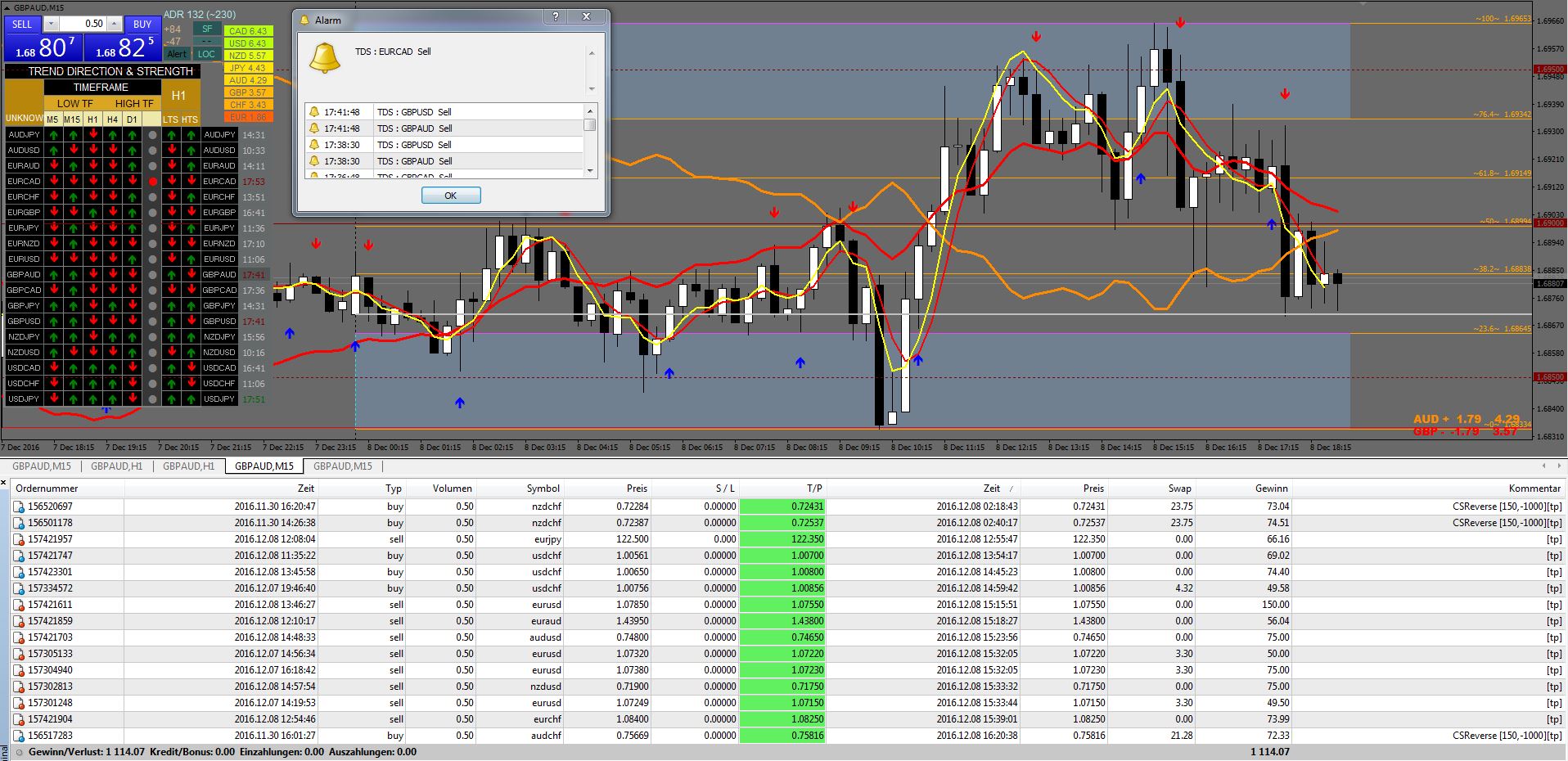Click the bell icon for 17:41:48 GBPAUD alert
The width and height of the screenshot is (1568, 761).
pos(313,128)
